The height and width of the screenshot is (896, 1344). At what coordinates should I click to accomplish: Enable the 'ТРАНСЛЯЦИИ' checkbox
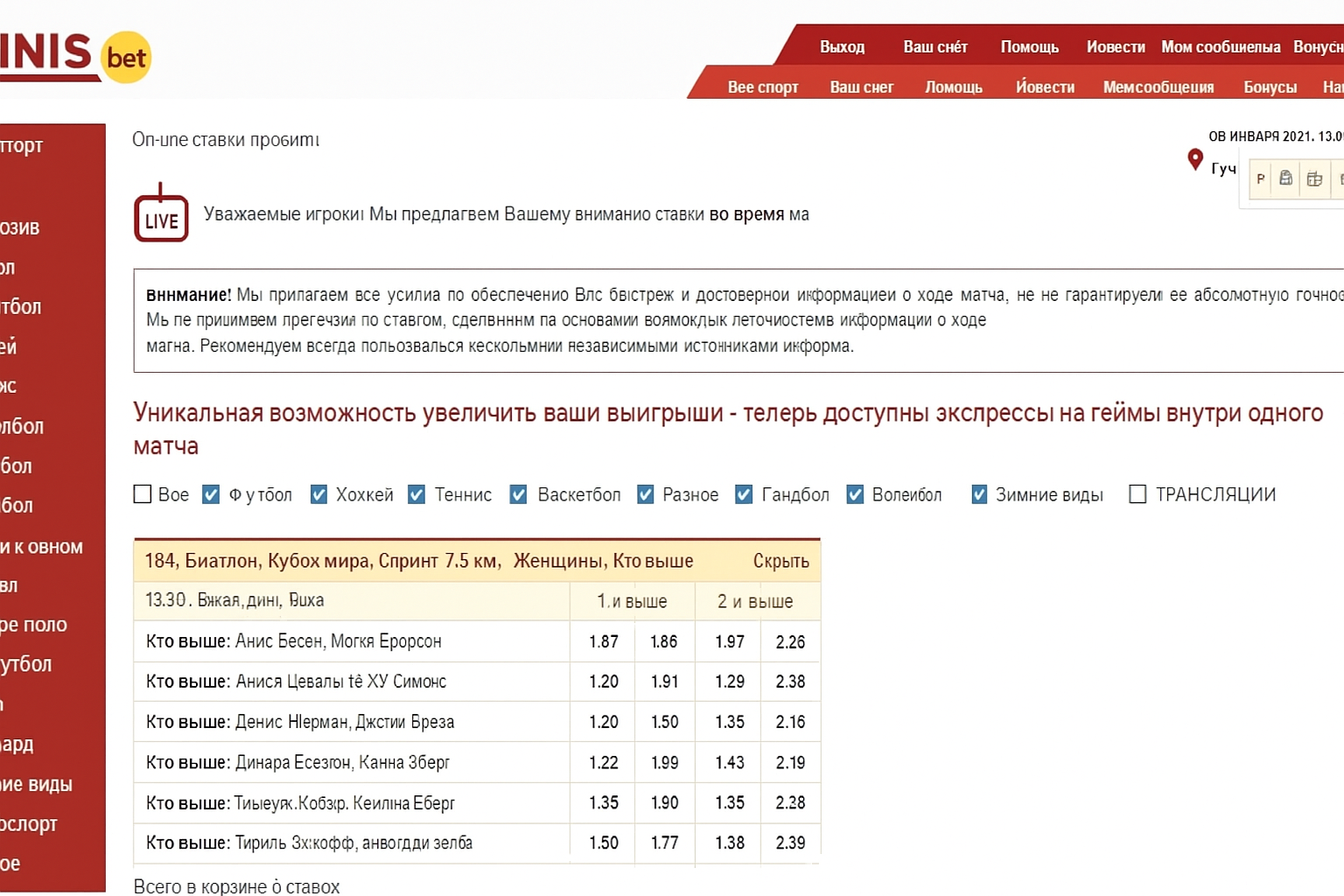pos(1137,494)
